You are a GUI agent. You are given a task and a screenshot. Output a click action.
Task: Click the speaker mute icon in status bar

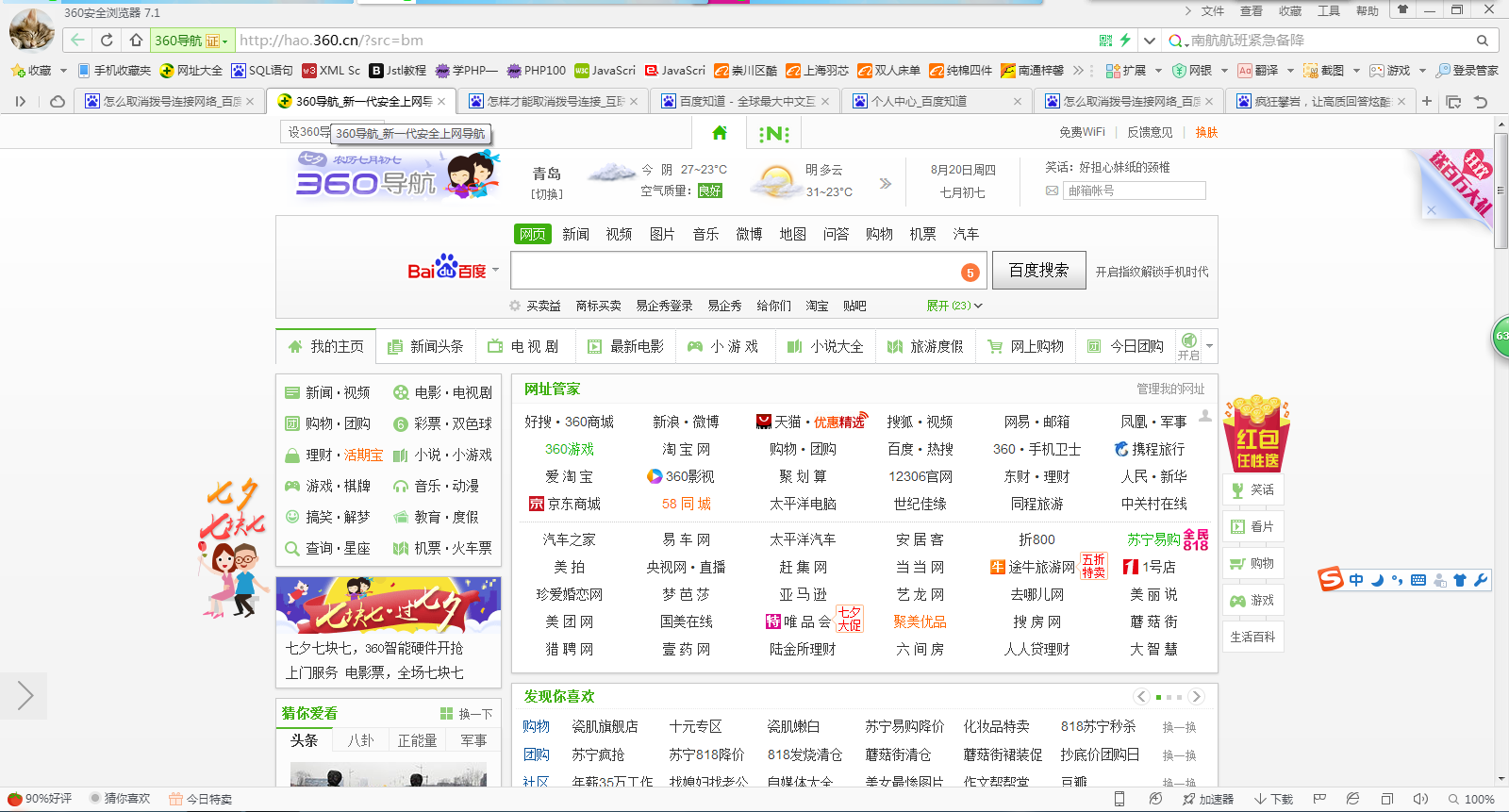[1420, 799]
